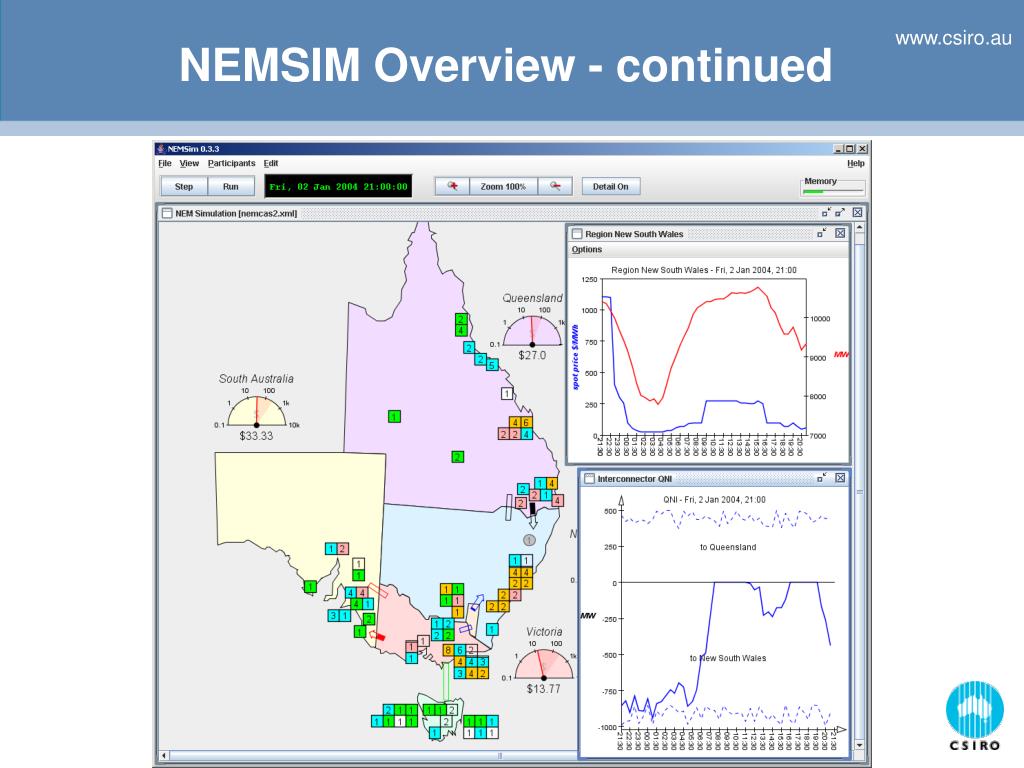Click the South Australia spot price gauge

click(x=257, y=411)
